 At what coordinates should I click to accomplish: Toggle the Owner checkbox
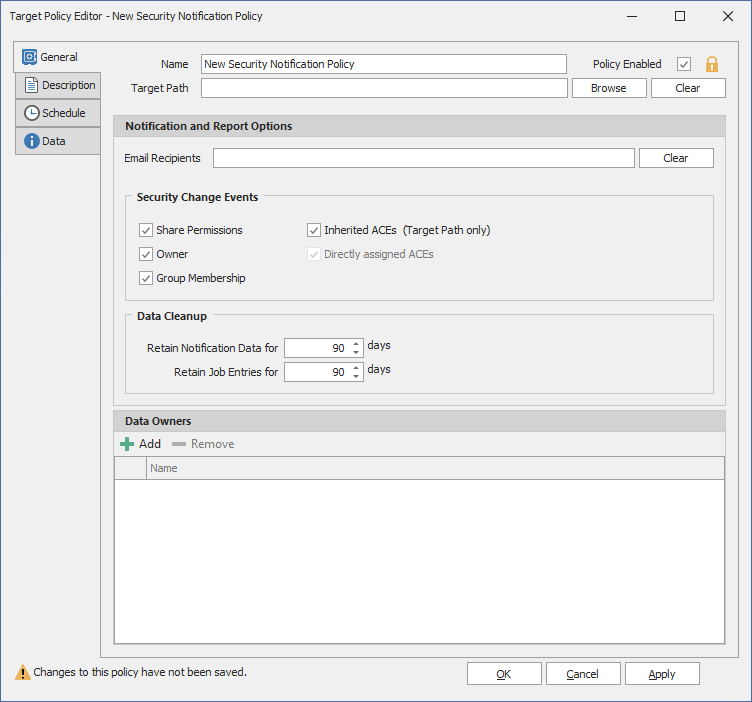(146, 254)
